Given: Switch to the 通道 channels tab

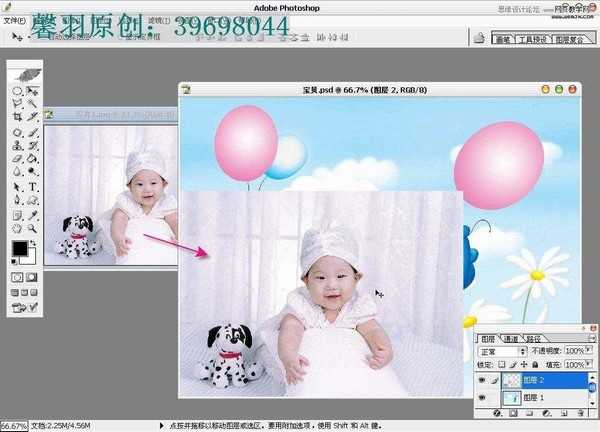Looking at the screenshot, I should pos(510,339).
